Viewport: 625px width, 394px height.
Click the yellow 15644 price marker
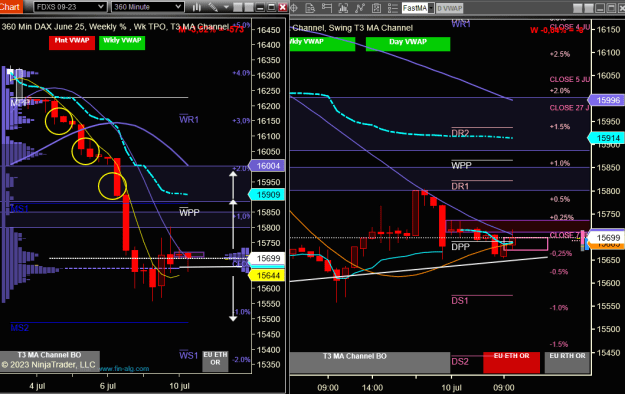point(267,275)
